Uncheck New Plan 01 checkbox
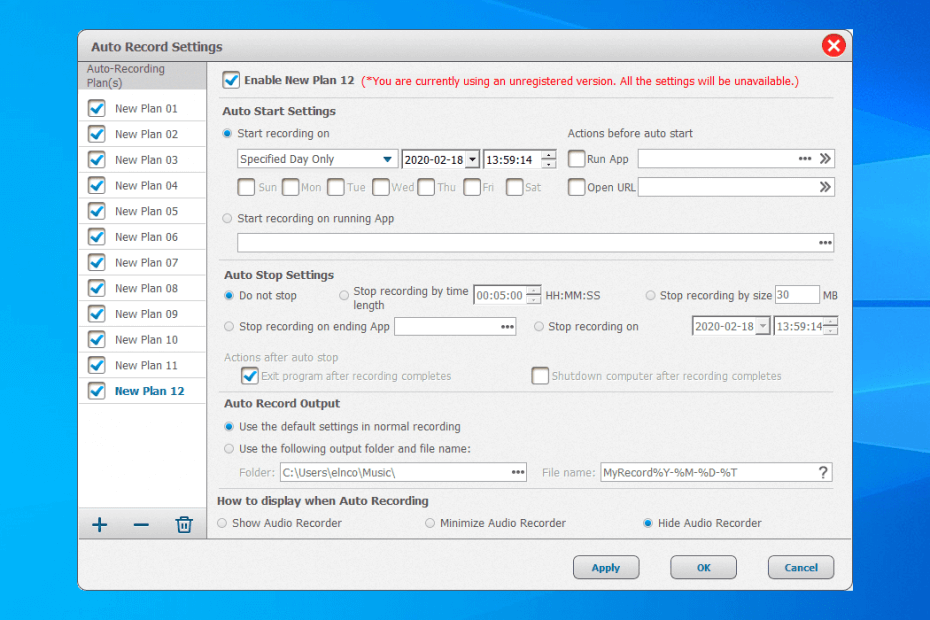The height and width of the screenshot is (620, 930). [x=96, y=109]
